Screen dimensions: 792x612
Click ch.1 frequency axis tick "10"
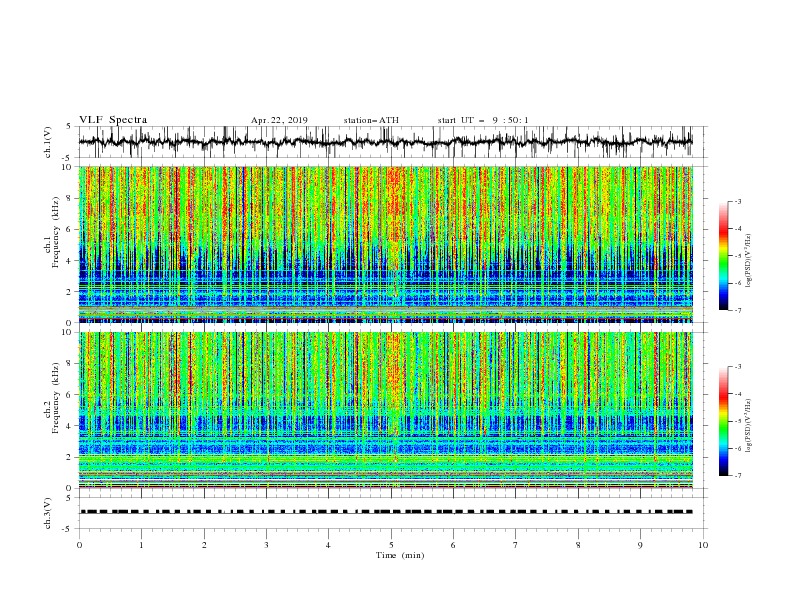[x=67, y=167]
